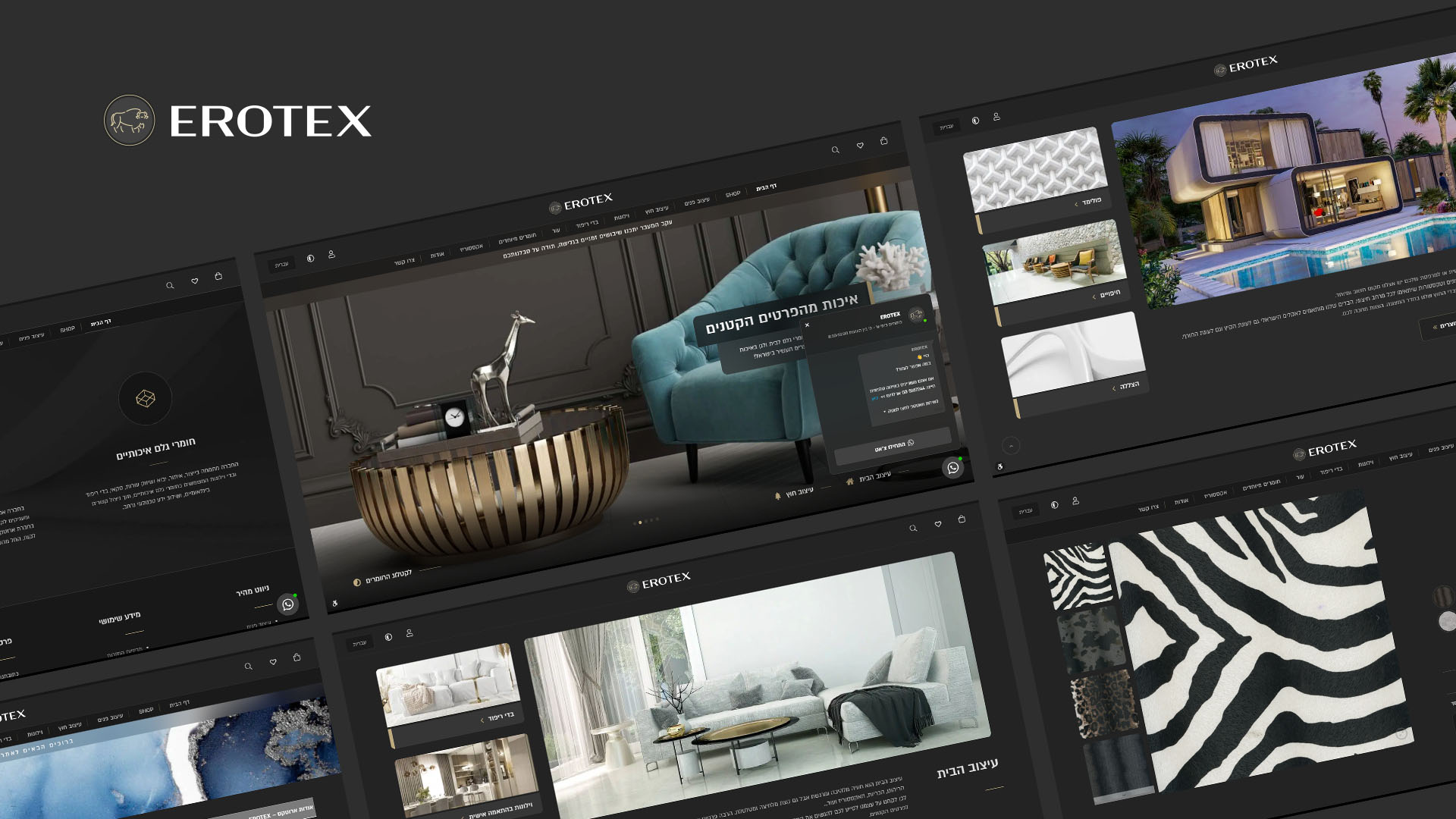Open wishlist heart on the raw materials page
Screen dimensions: 1456x819
(x=195, y=281)
